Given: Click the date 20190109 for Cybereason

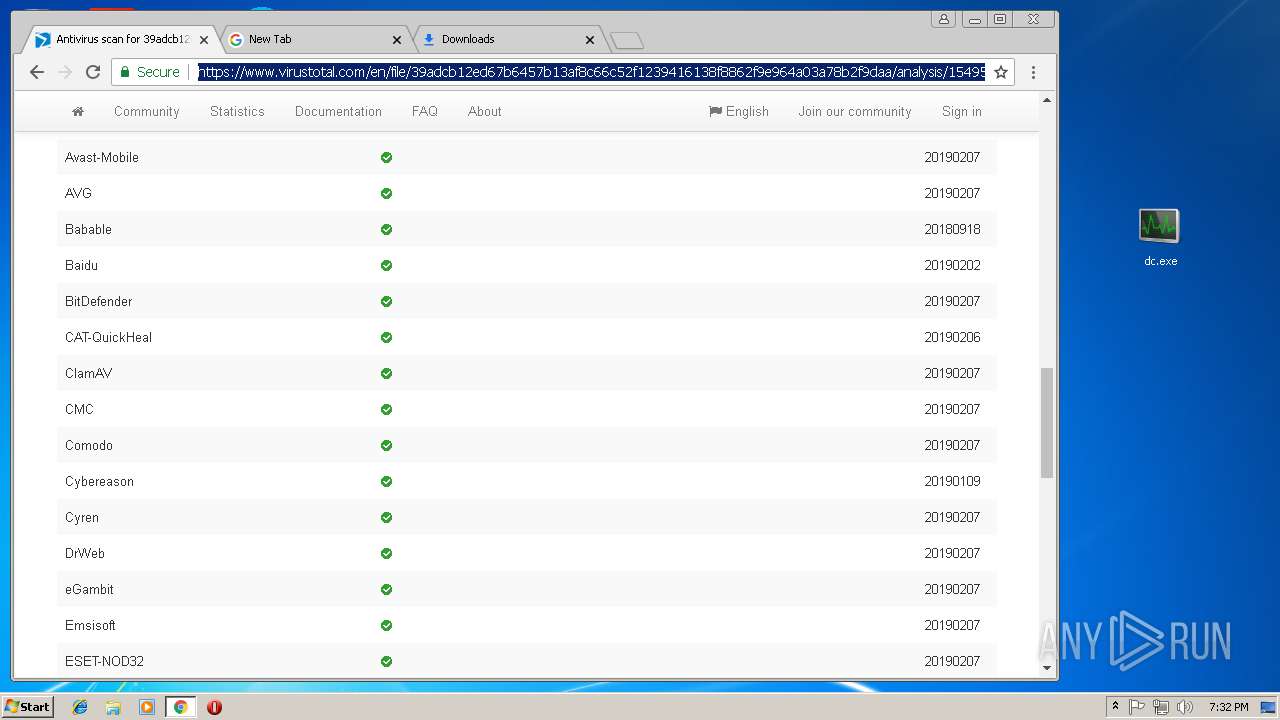Looking at the screenshot, I should (952, 481).
